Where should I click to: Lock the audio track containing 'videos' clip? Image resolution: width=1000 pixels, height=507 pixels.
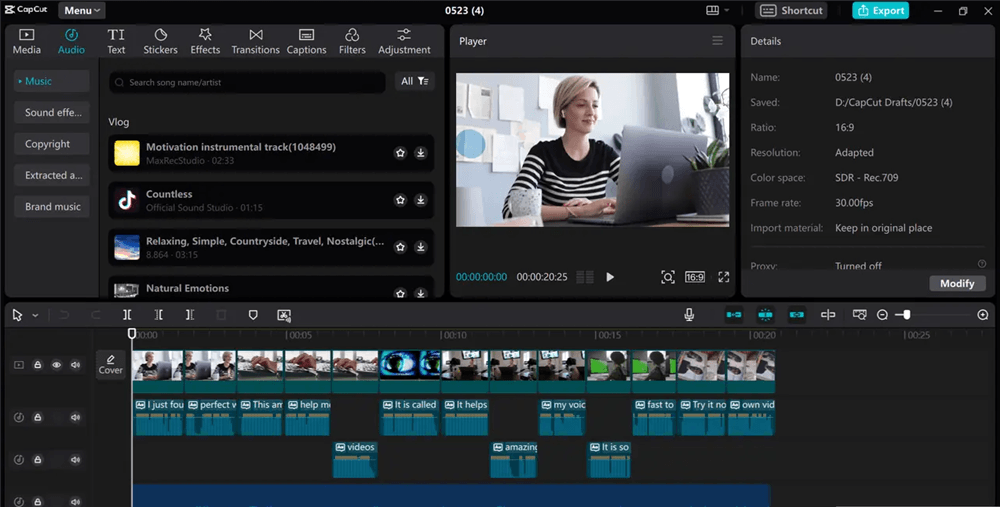(38, 459)
